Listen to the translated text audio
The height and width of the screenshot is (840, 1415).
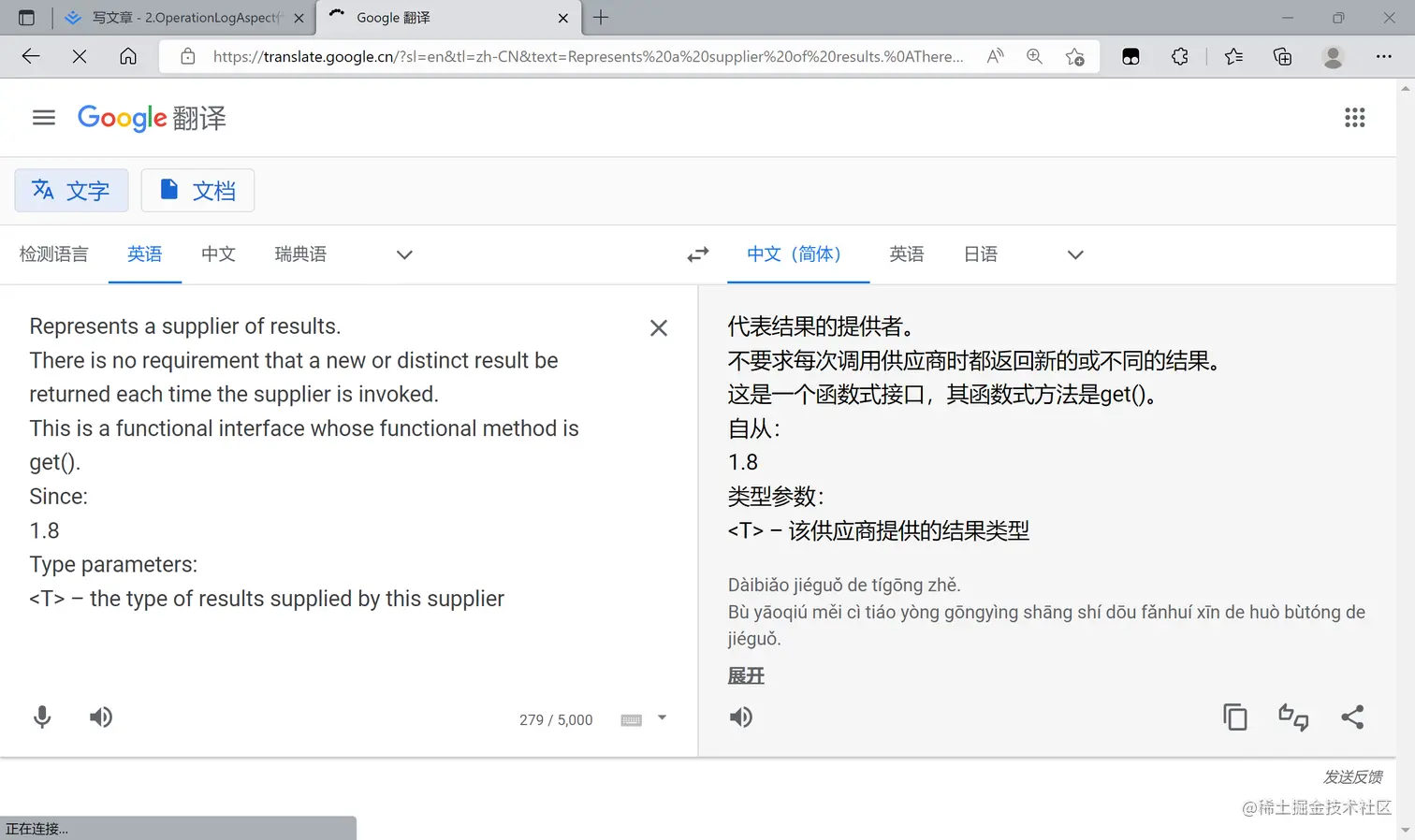(741, 717)
